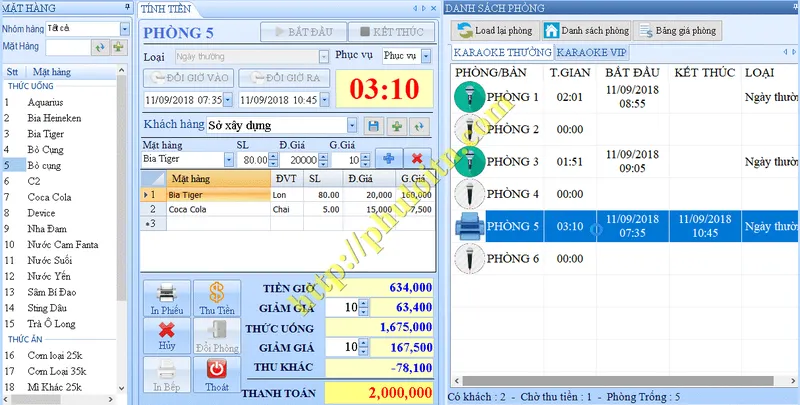Open start time 07:35 date dropdown

point(228,100)
